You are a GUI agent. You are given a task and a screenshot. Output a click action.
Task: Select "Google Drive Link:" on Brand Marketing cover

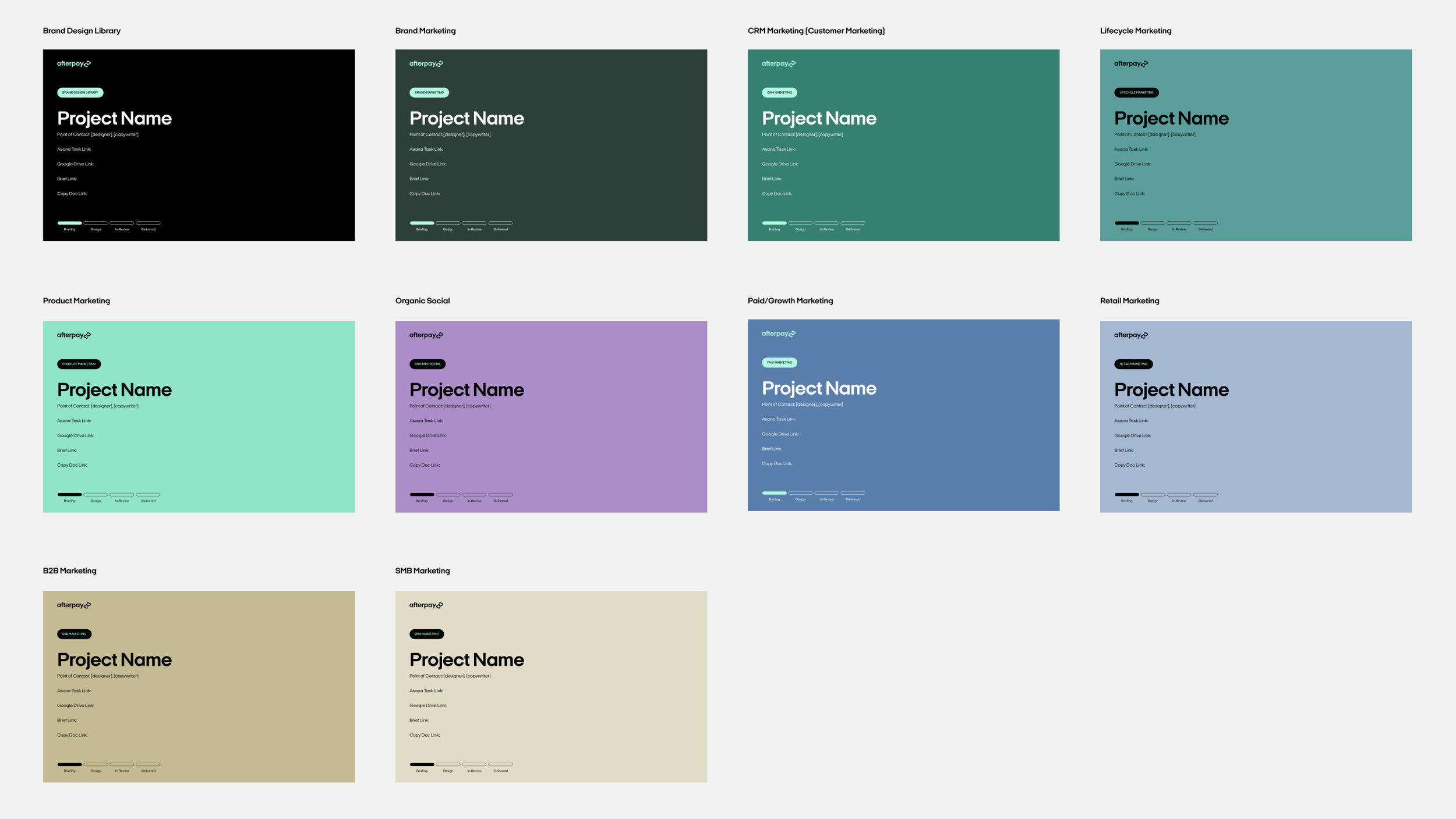coord(428,164)
